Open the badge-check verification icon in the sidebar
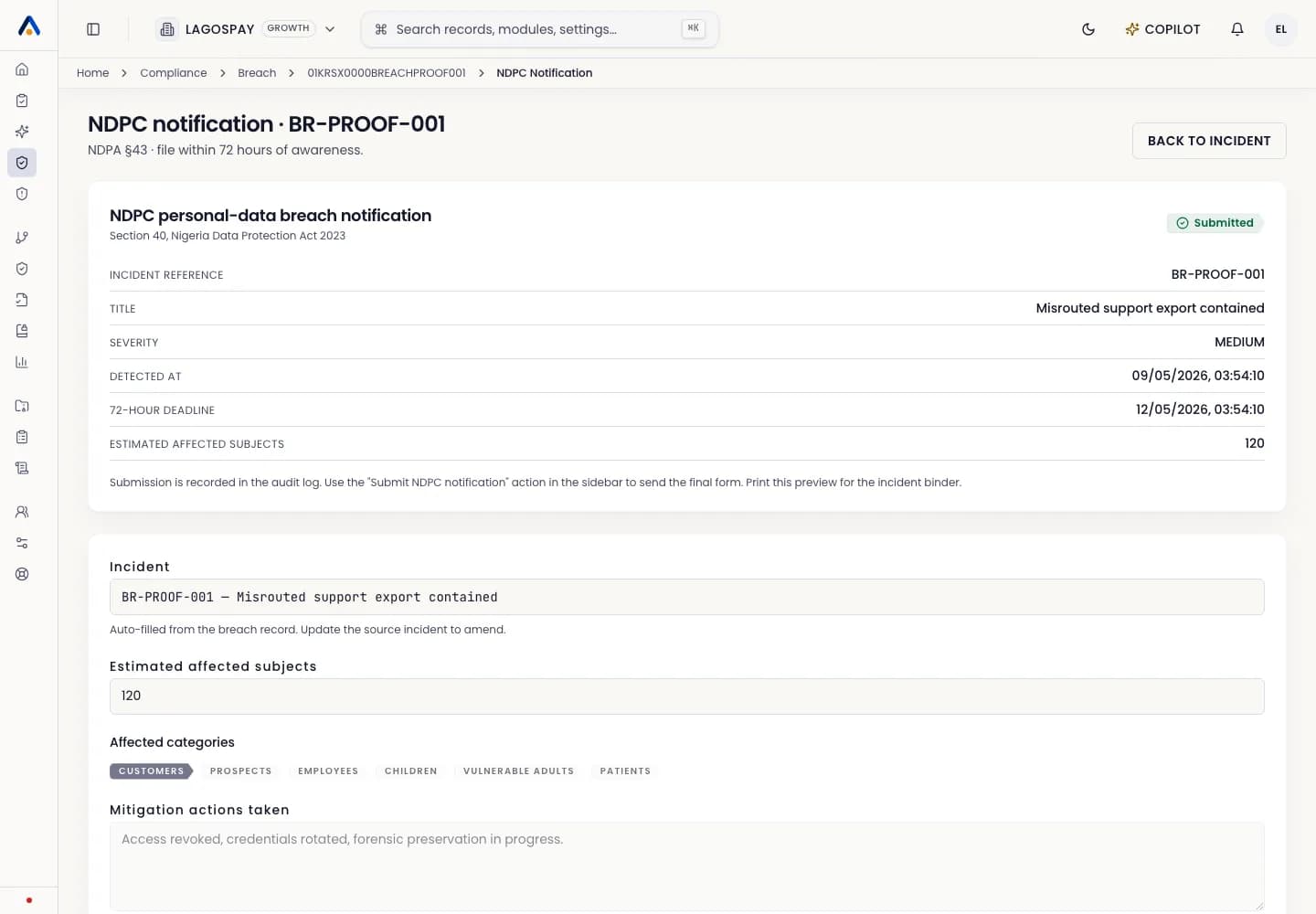This screenshot has width=1316, height=914. (22, 269)
